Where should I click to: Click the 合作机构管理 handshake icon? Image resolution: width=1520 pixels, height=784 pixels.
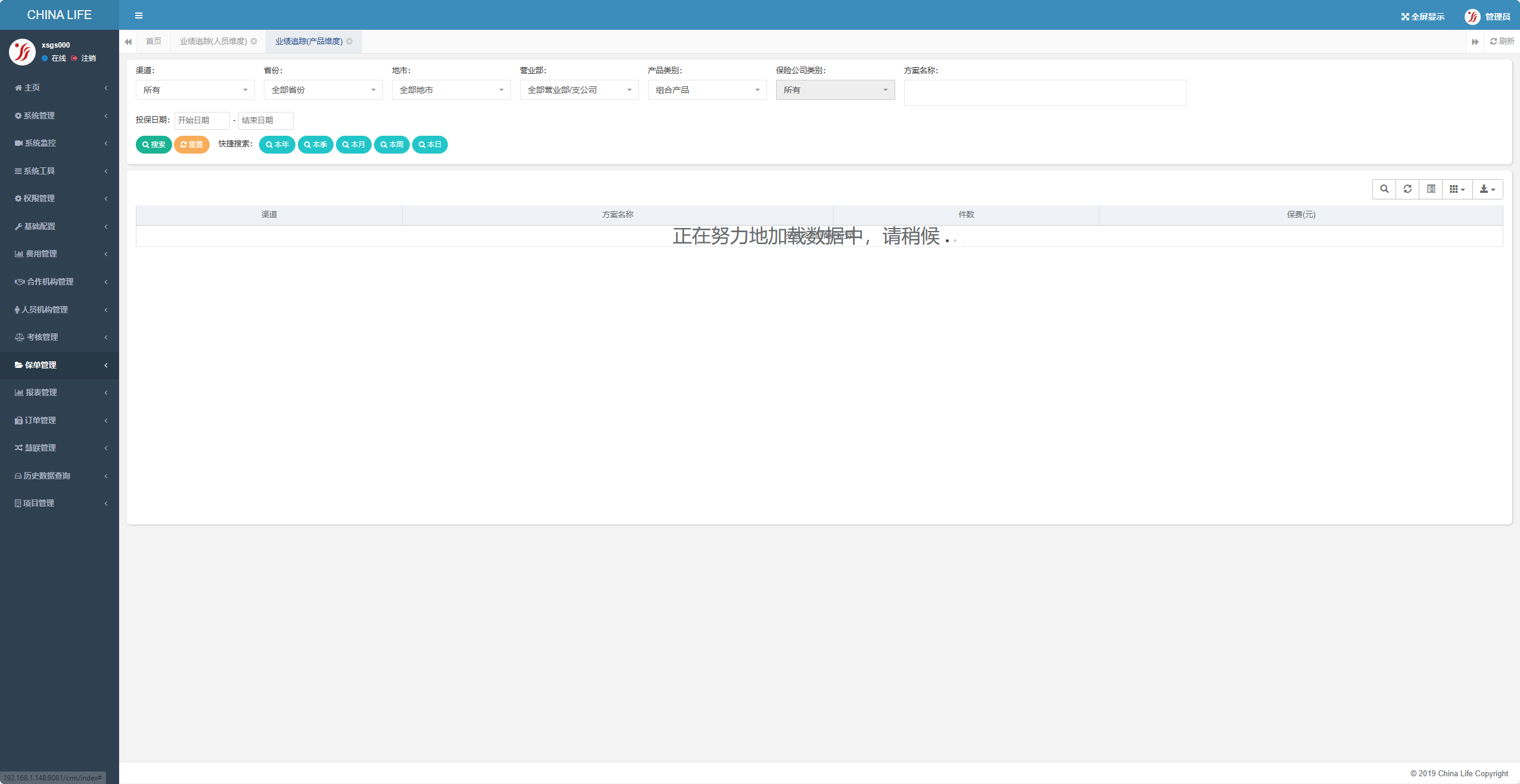pos(20,282)
